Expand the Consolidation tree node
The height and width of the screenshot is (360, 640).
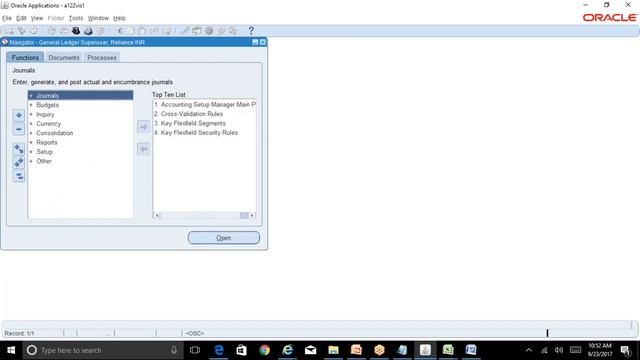[31, 133]
